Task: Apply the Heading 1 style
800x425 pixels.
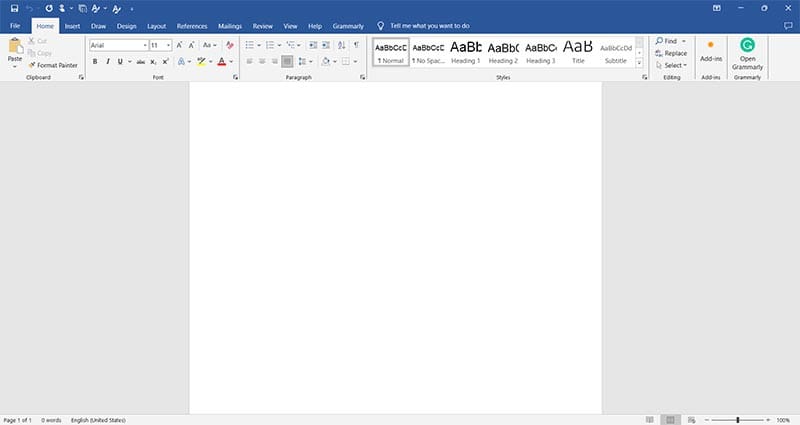Action: [466, 52]
